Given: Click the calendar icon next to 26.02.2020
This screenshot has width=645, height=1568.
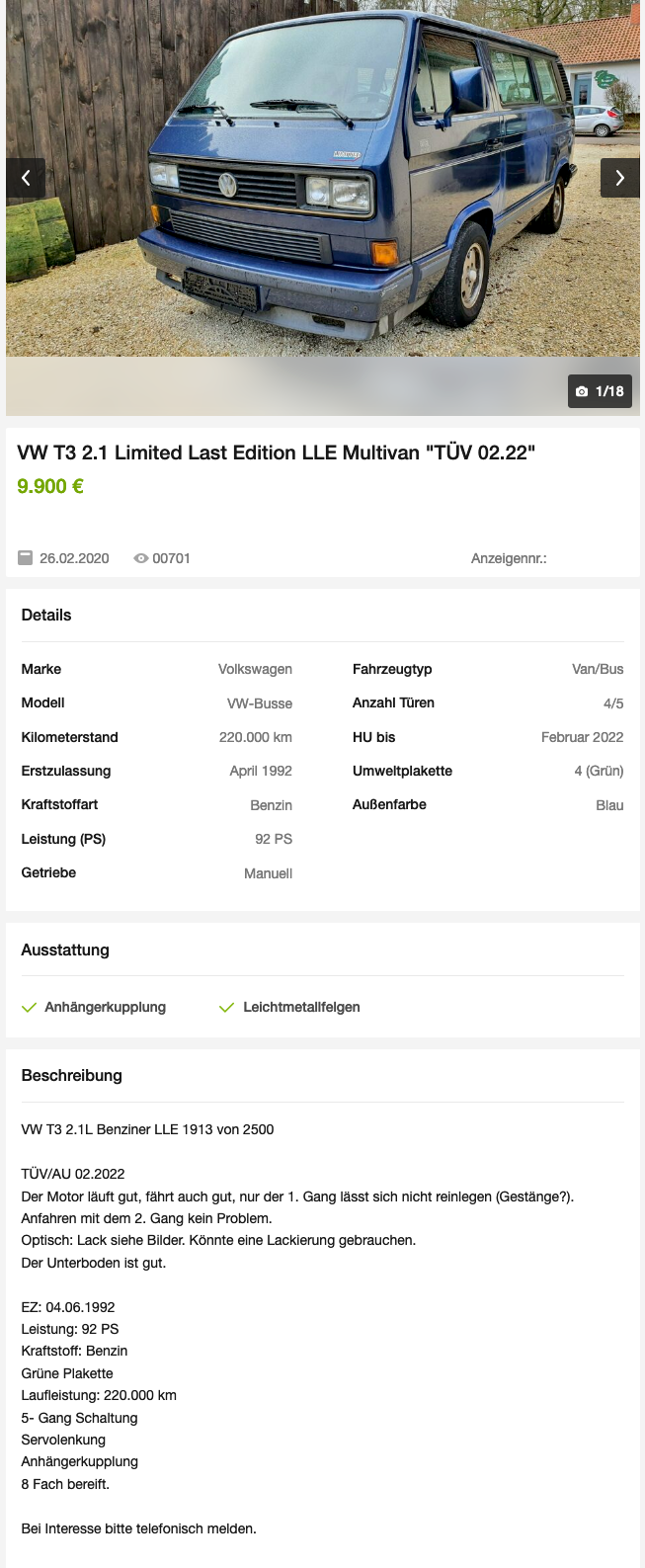Looking at the screenshot, I should (x=26, y=558).
